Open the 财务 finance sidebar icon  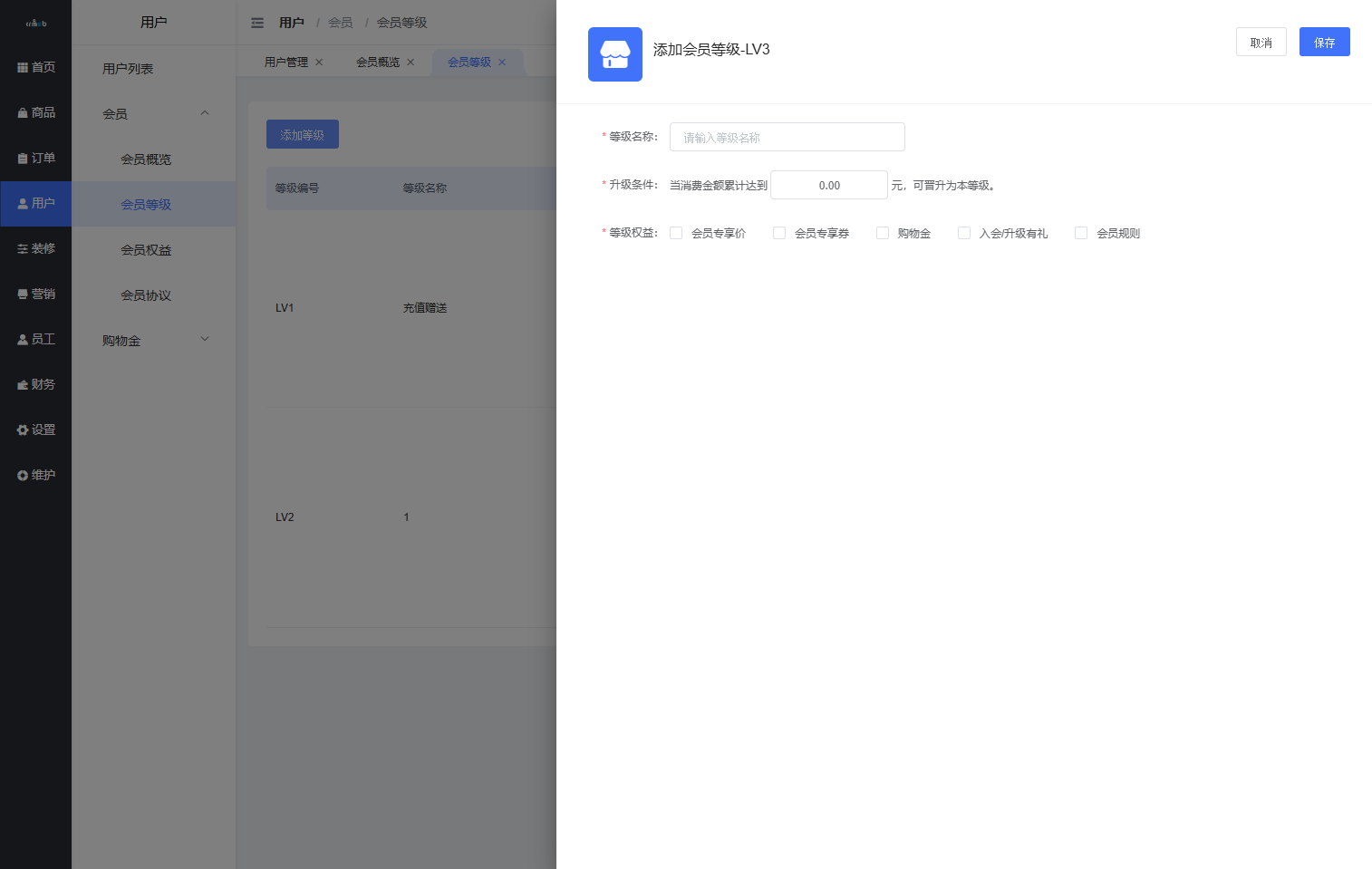point(23,385)
